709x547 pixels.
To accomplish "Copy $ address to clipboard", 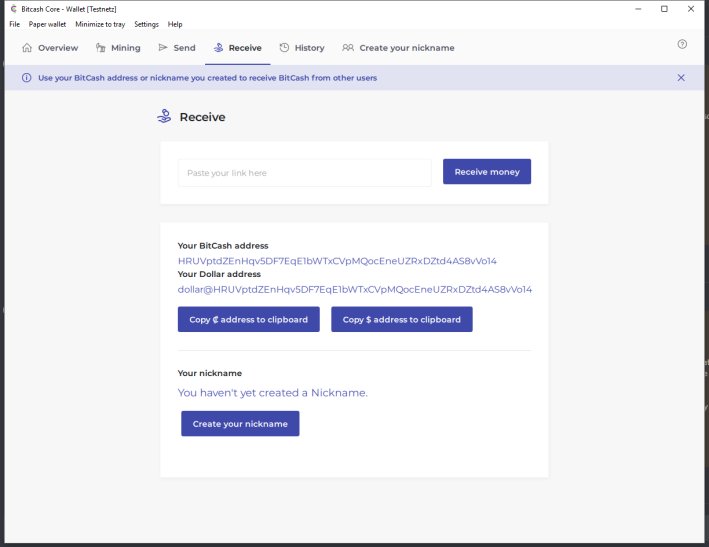I will [x=402, y=319].
